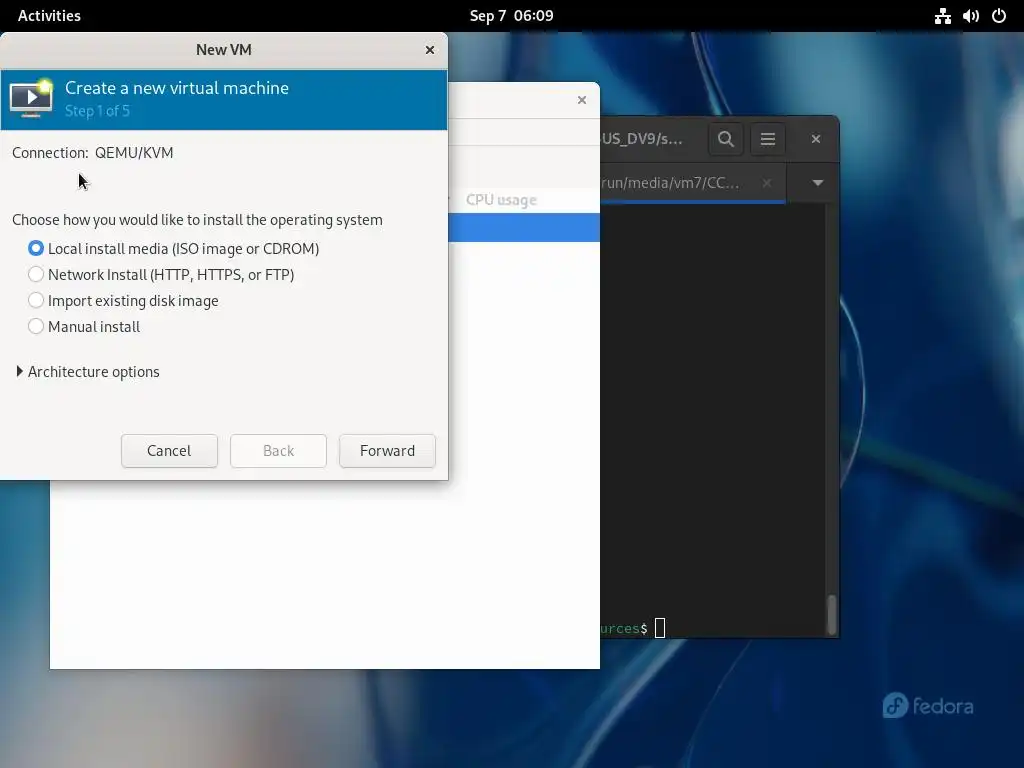Click the network status icon
This screenshot has height=768, width=1024.
click(x=942, y=16)
